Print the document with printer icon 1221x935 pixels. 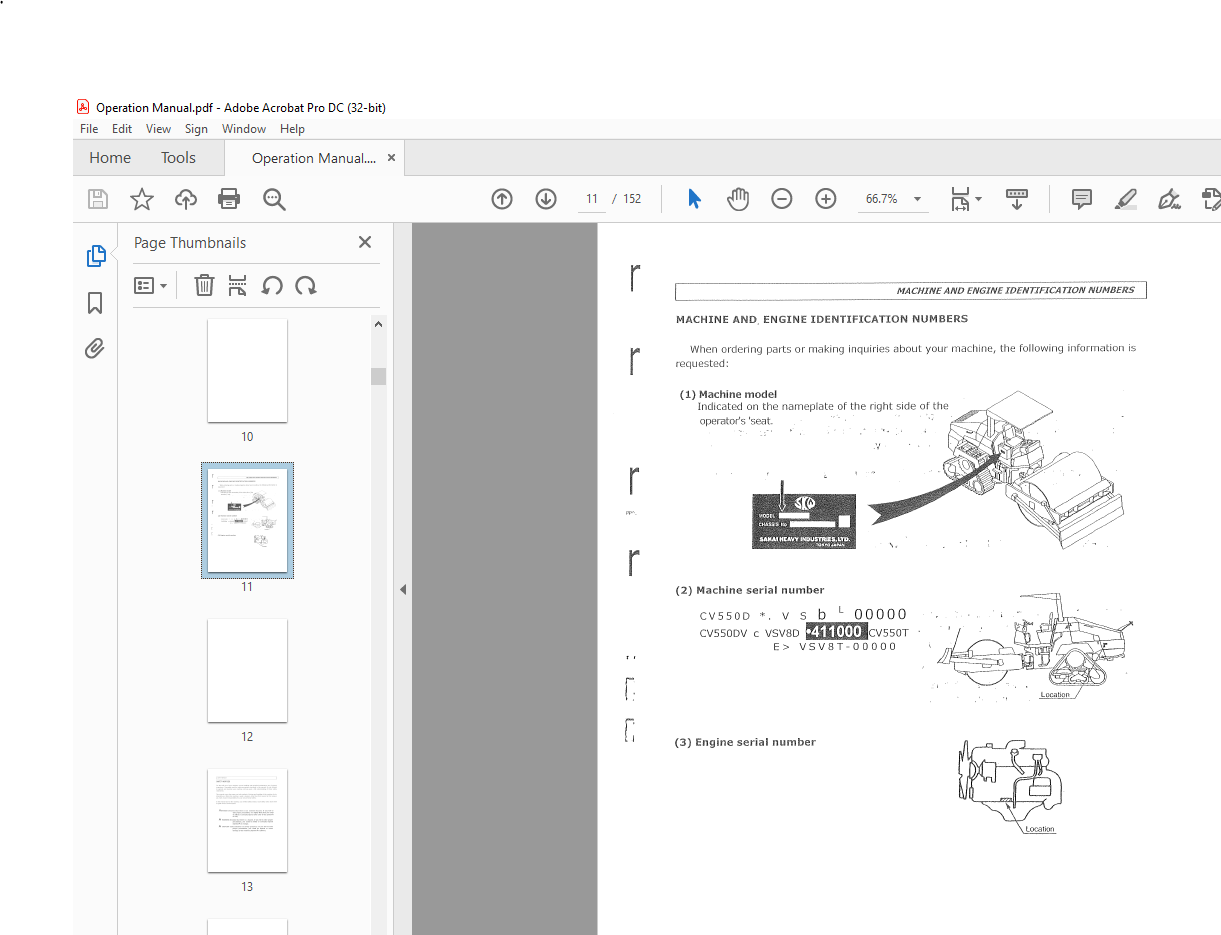[x=229, y=199]
